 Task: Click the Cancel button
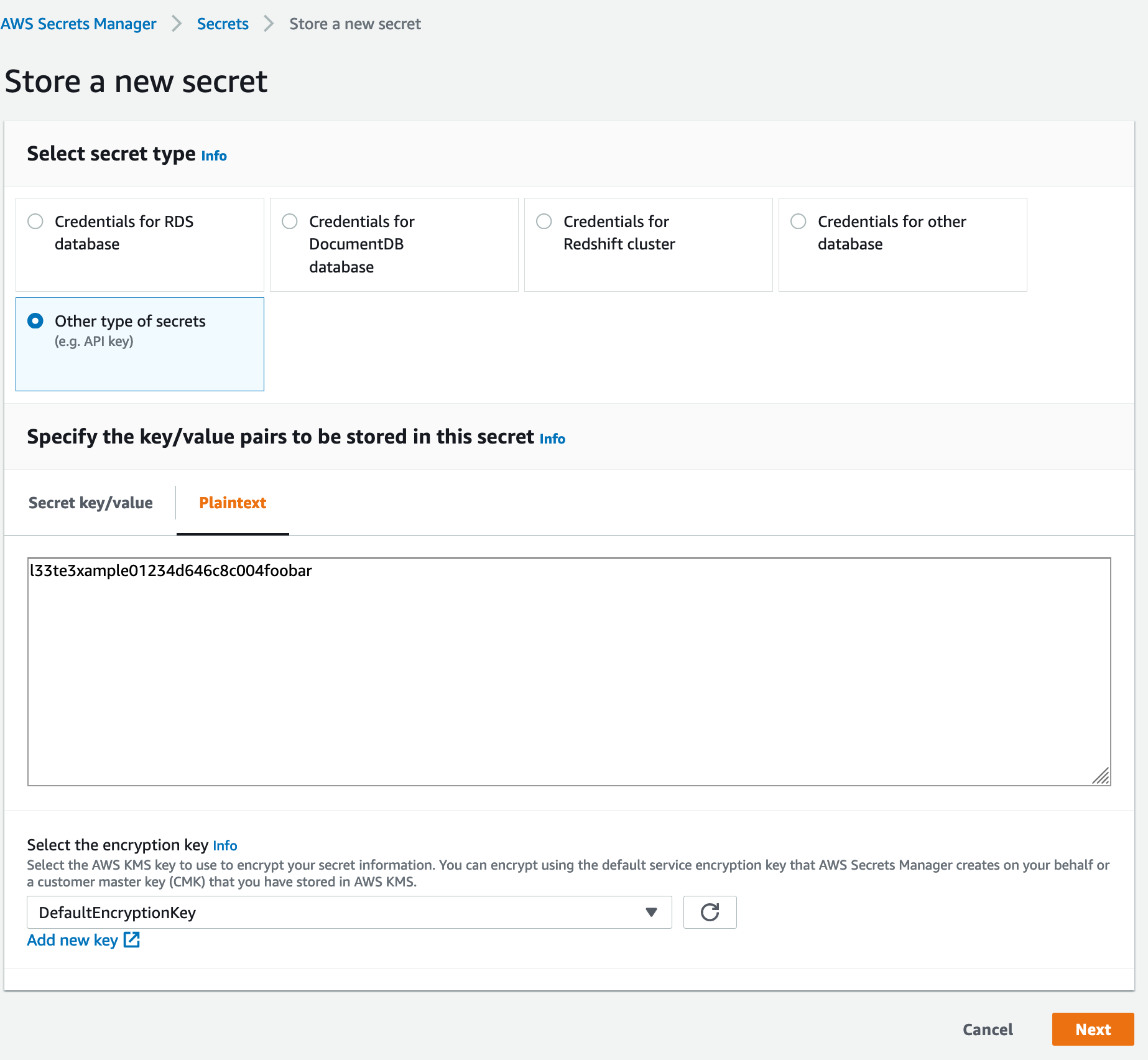(988, 1030)
